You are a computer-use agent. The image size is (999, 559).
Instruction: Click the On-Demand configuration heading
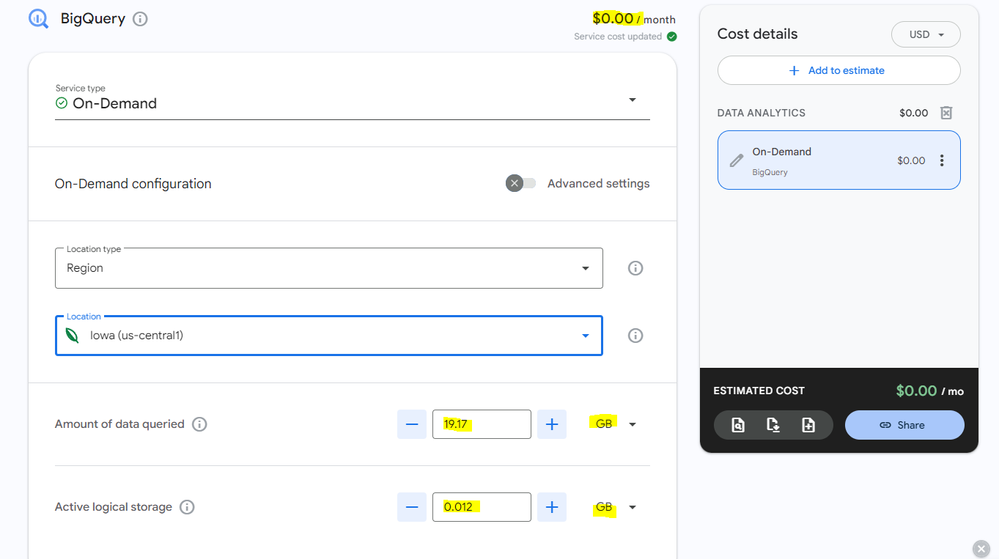tap(133, 184)
